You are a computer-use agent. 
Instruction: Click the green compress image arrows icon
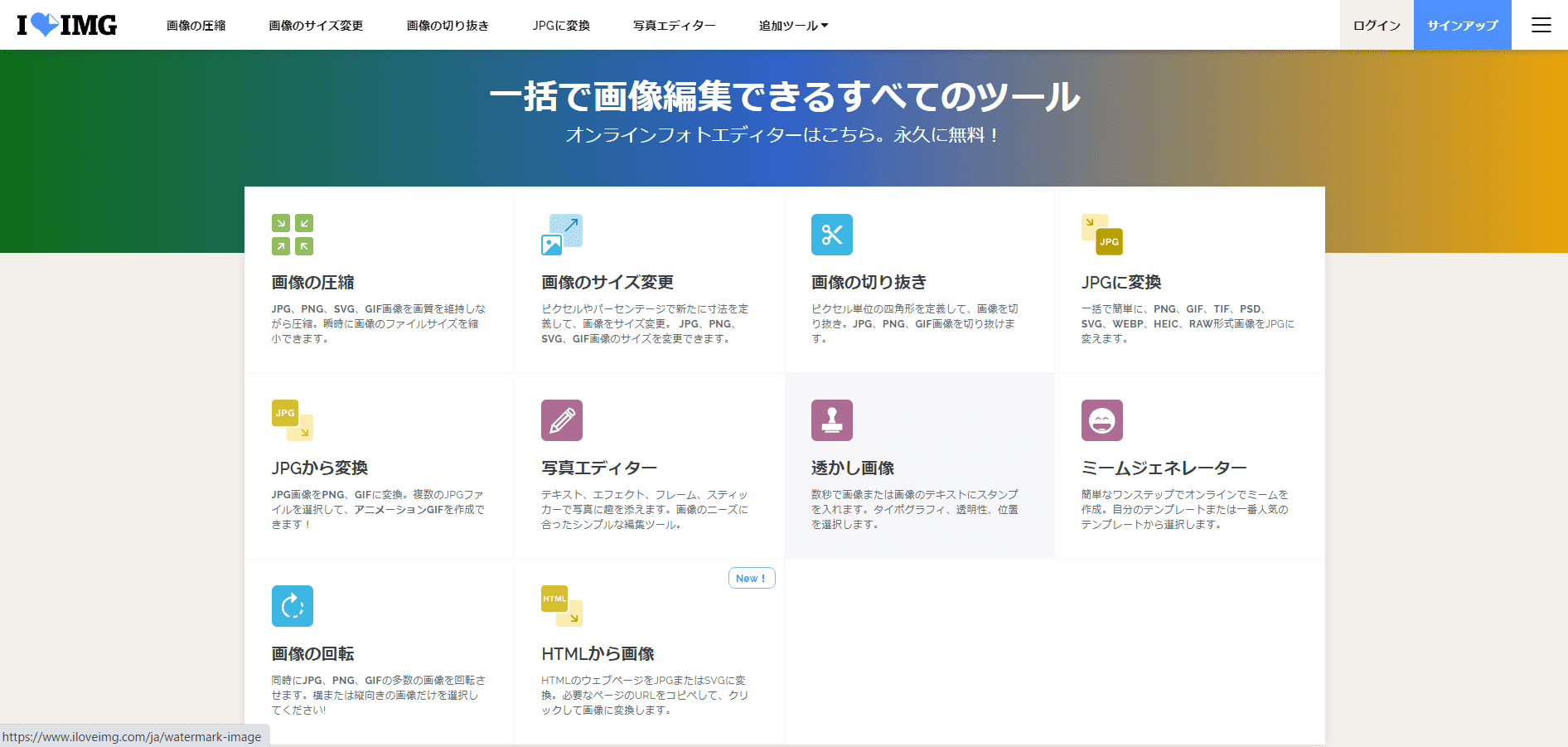(x=293, y=235)
